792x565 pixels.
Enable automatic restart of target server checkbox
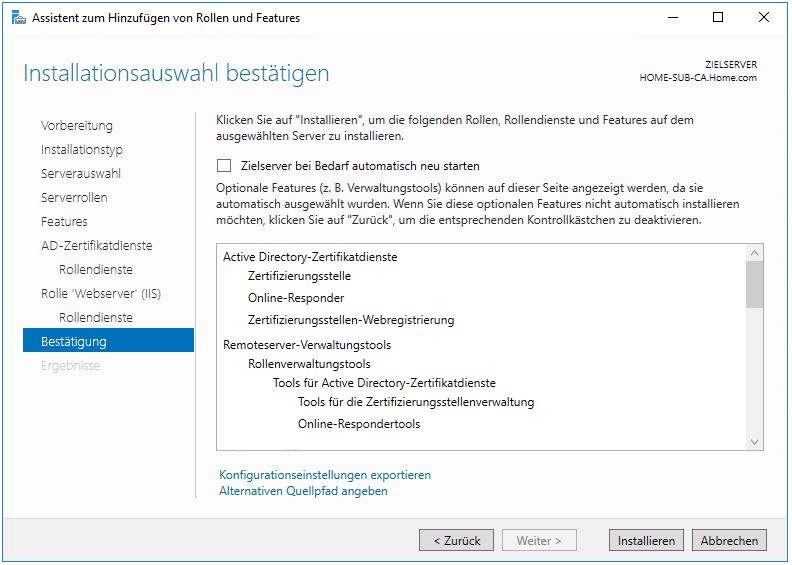click(224, 166)
